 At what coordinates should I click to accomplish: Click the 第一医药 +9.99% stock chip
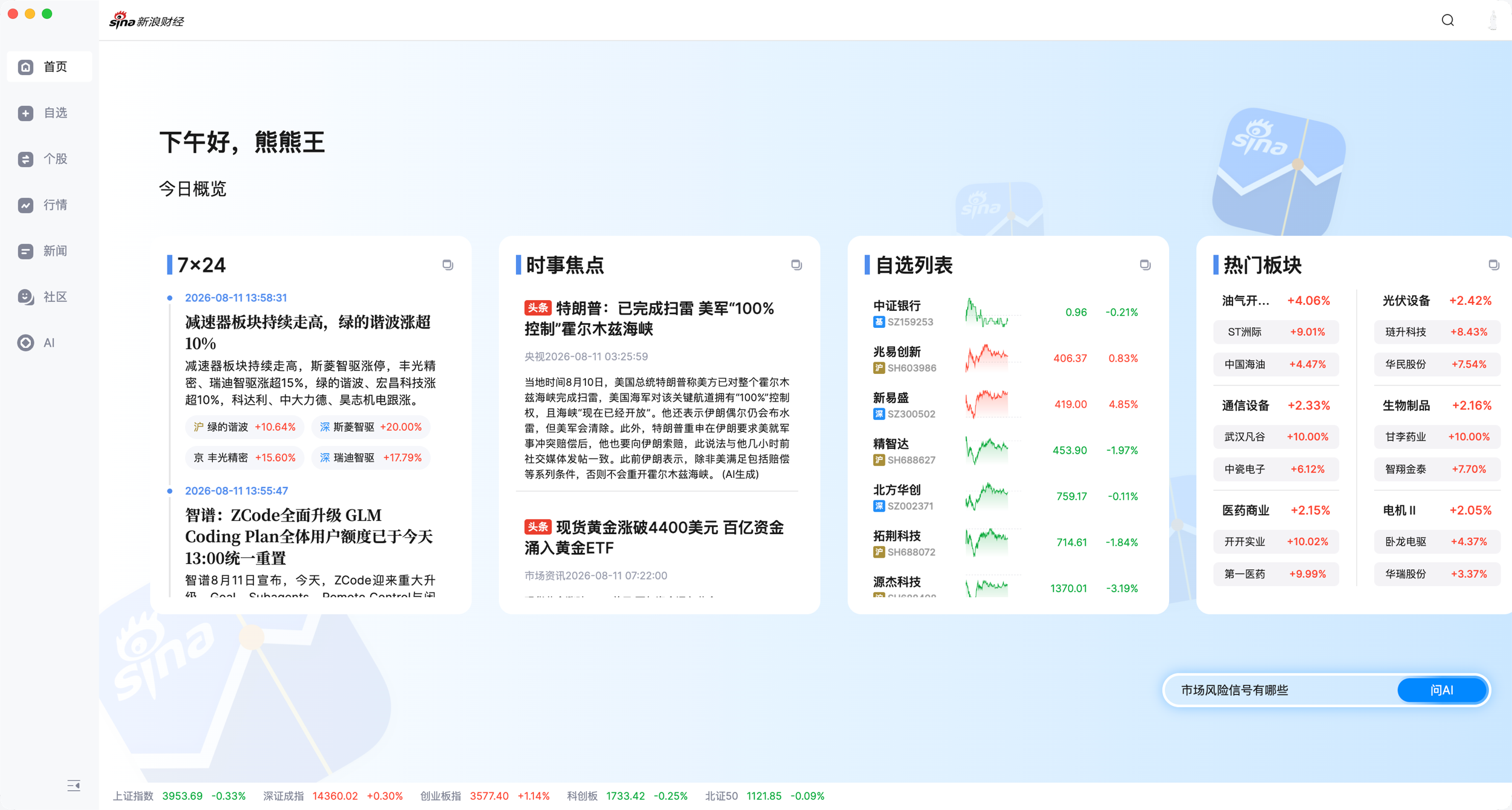(1276, 574)
